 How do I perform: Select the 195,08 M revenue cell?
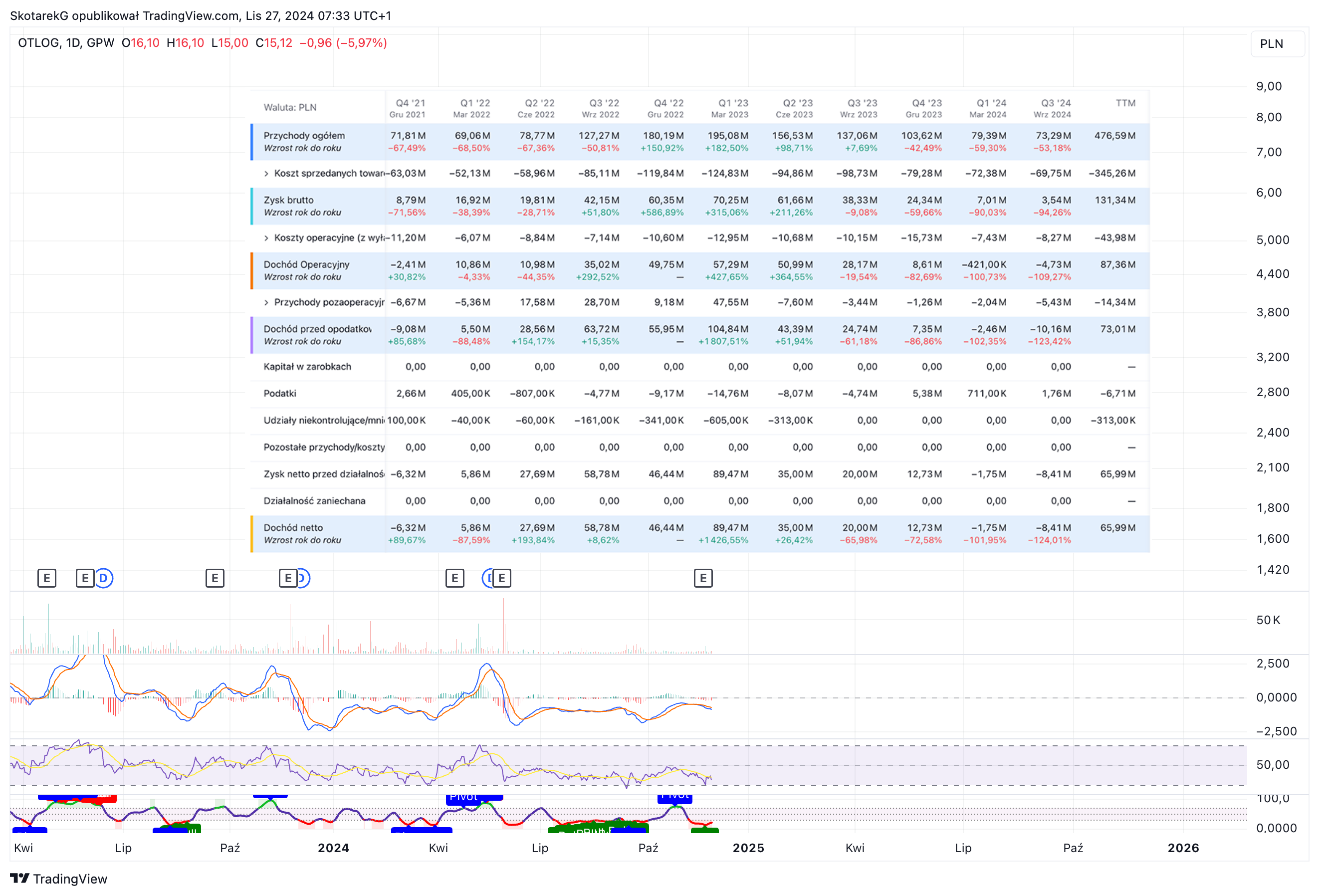[728, 136]
